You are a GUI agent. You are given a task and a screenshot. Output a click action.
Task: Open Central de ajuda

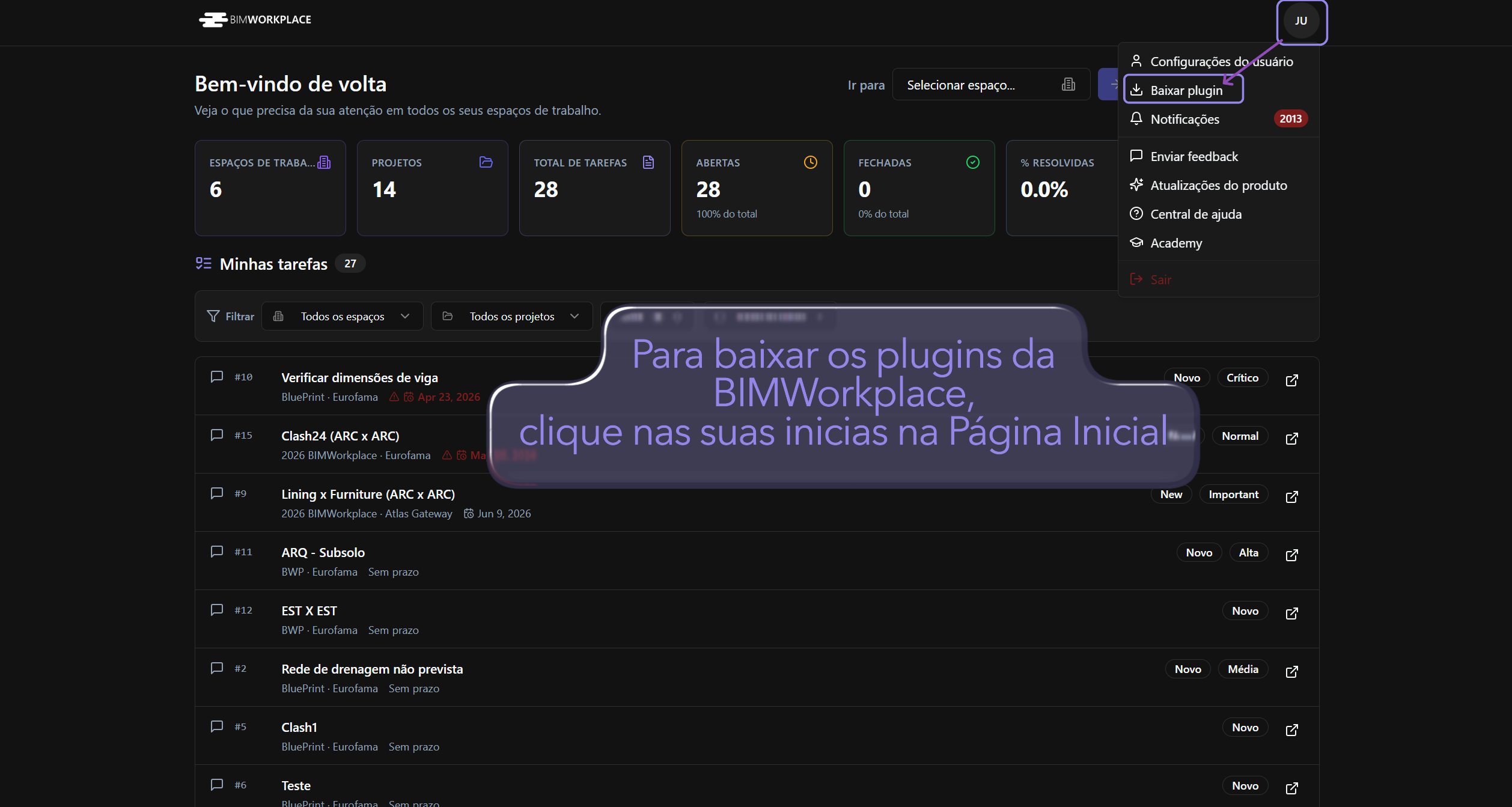coord(1218,214)
